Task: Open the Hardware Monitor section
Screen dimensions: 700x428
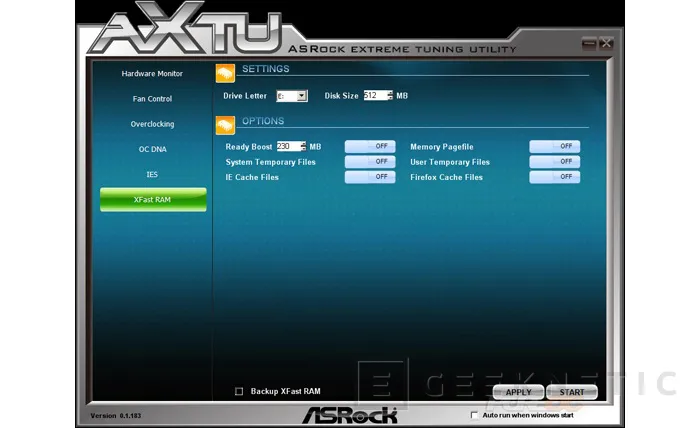Action: [152, 74]
